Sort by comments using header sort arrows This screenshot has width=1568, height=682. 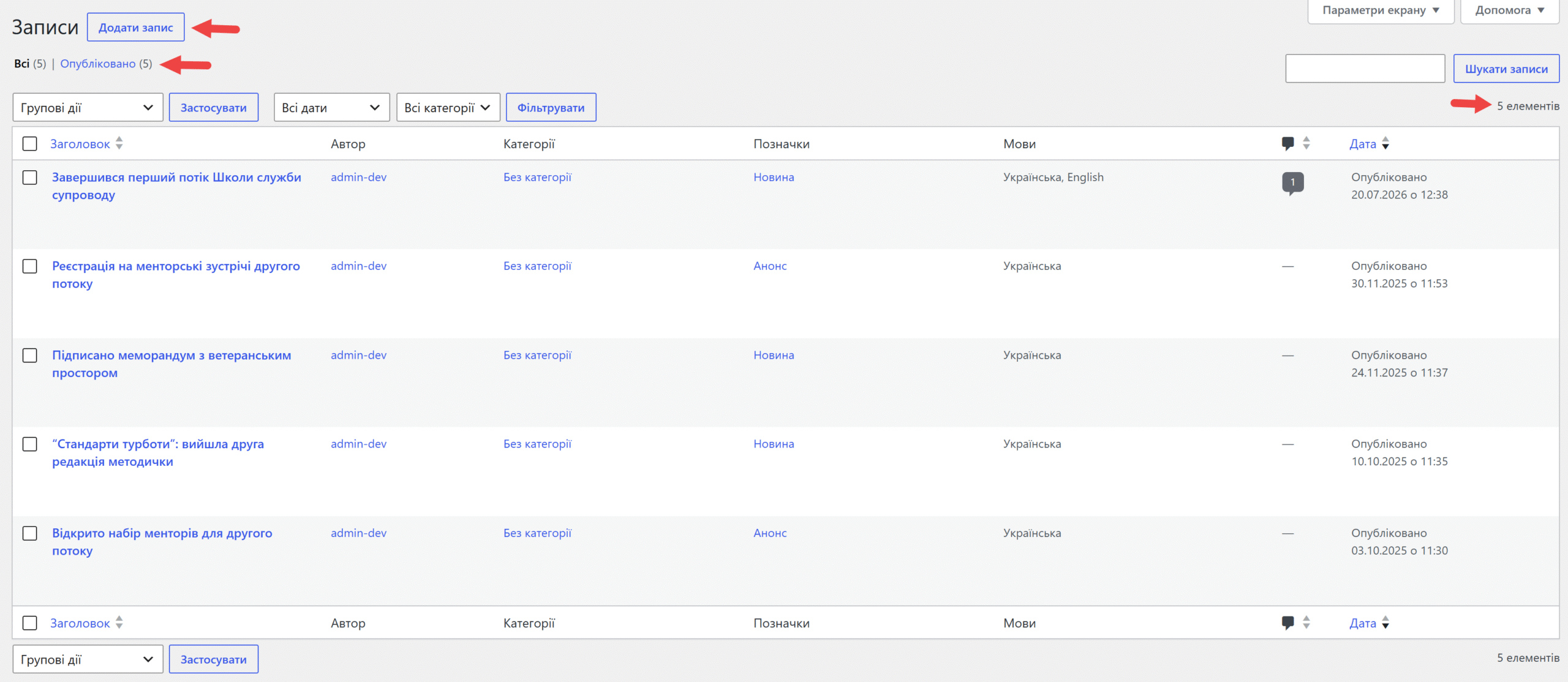tap(1306, 143)
